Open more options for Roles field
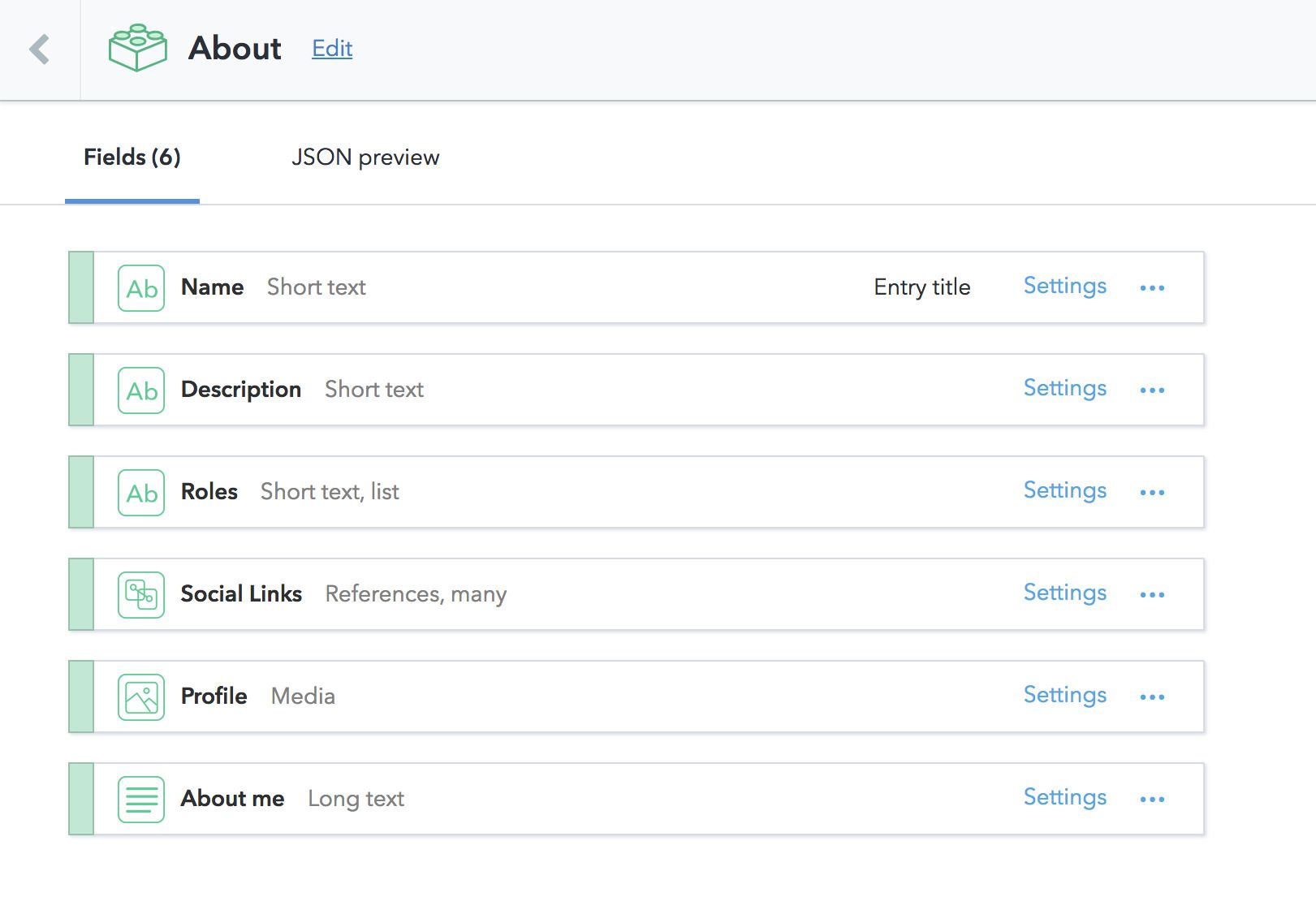1316x910 pixels. [x=1152, y=493]
